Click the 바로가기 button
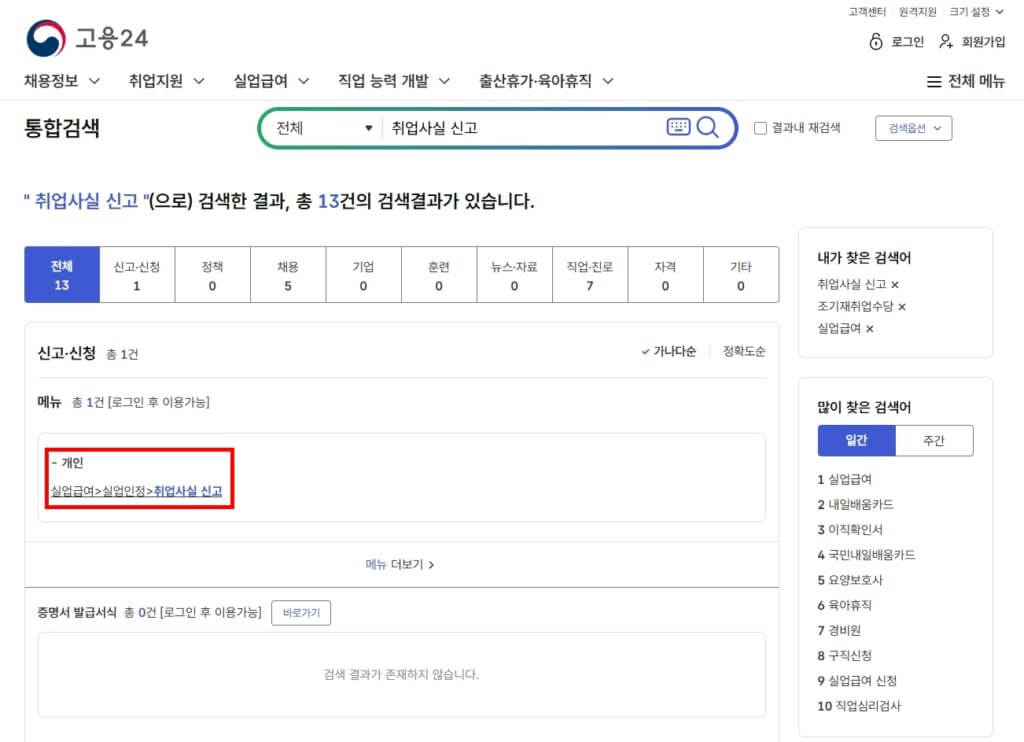This screenshot has height=742, width=1024. (x=301, y=613)
